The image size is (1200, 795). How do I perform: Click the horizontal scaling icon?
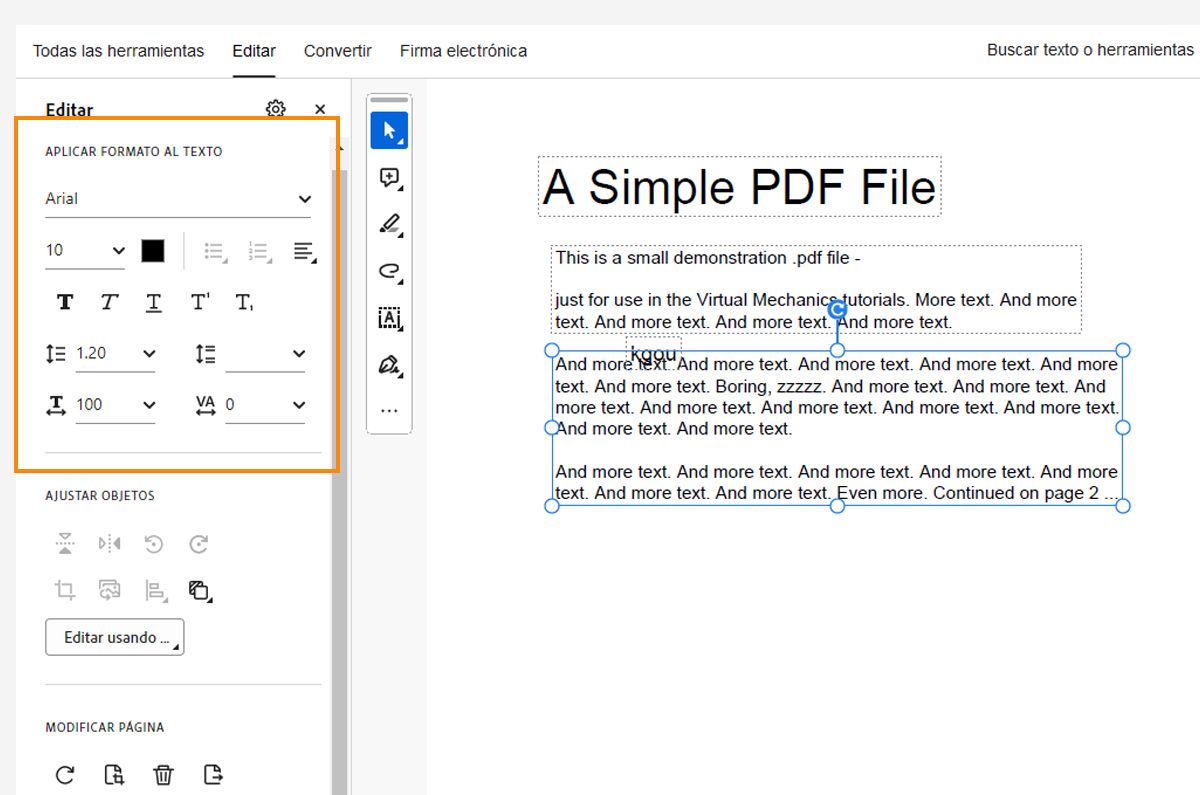coord(56,405)
